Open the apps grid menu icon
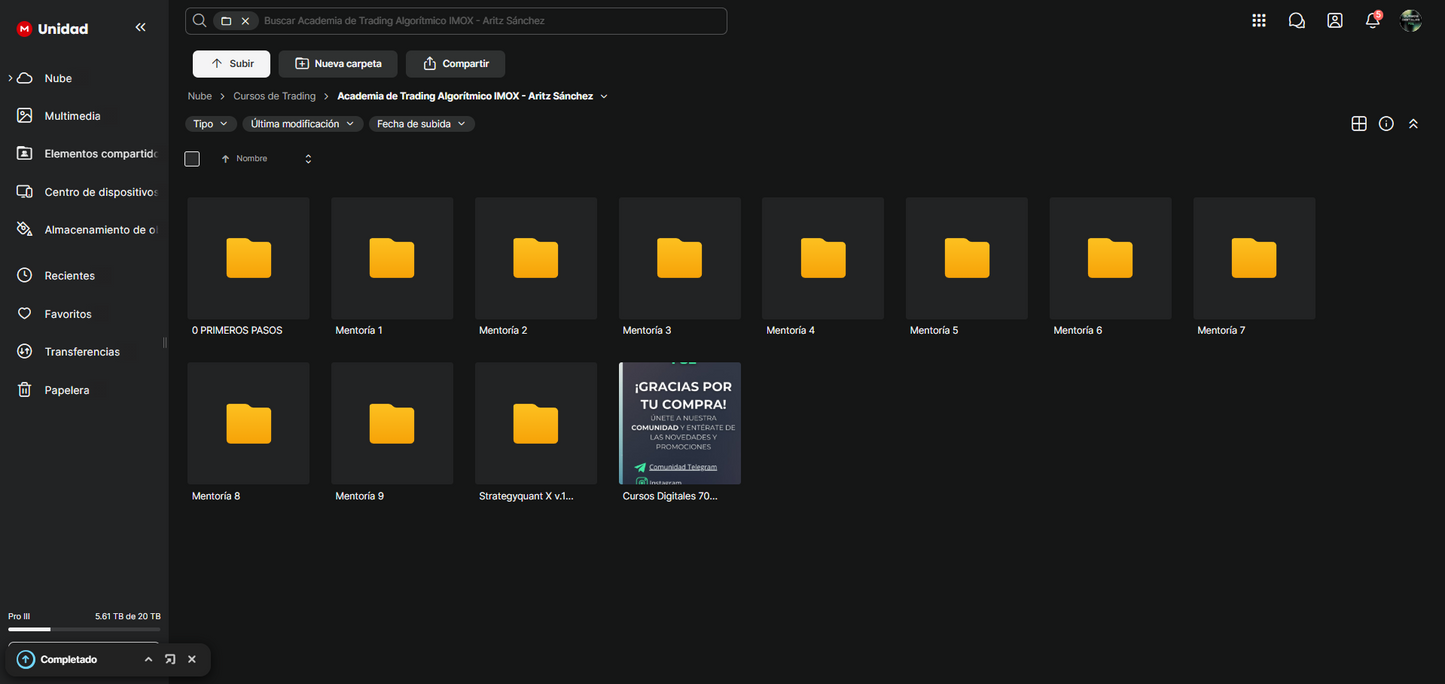The width and height of the screenshot is (1445, 684). tap(1259, 21)
